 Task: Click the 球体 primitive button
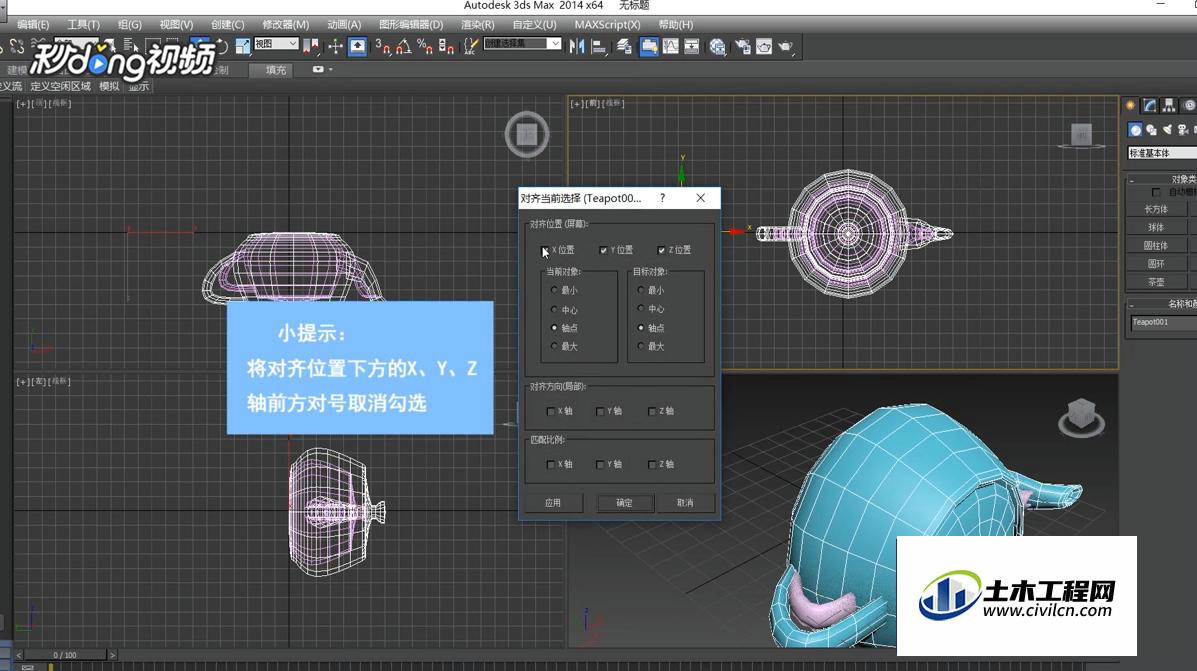click(x=1156, y=227)
